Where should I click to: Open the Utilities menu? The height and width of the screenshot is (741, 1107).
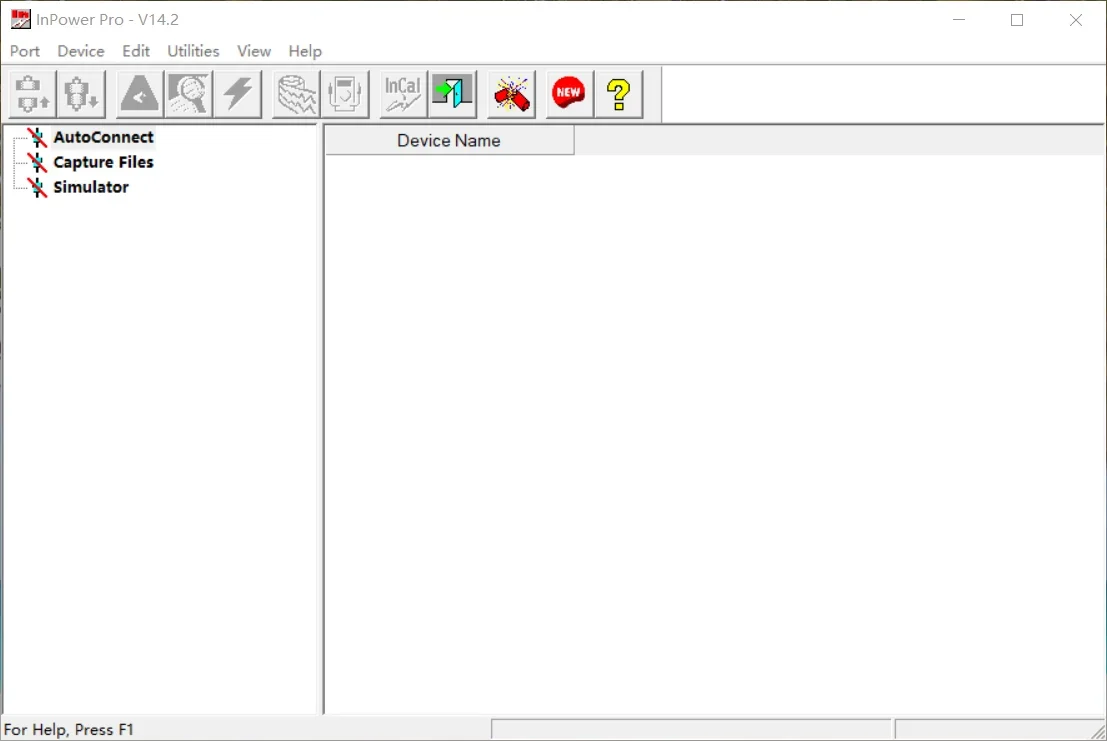coord(193,51)
